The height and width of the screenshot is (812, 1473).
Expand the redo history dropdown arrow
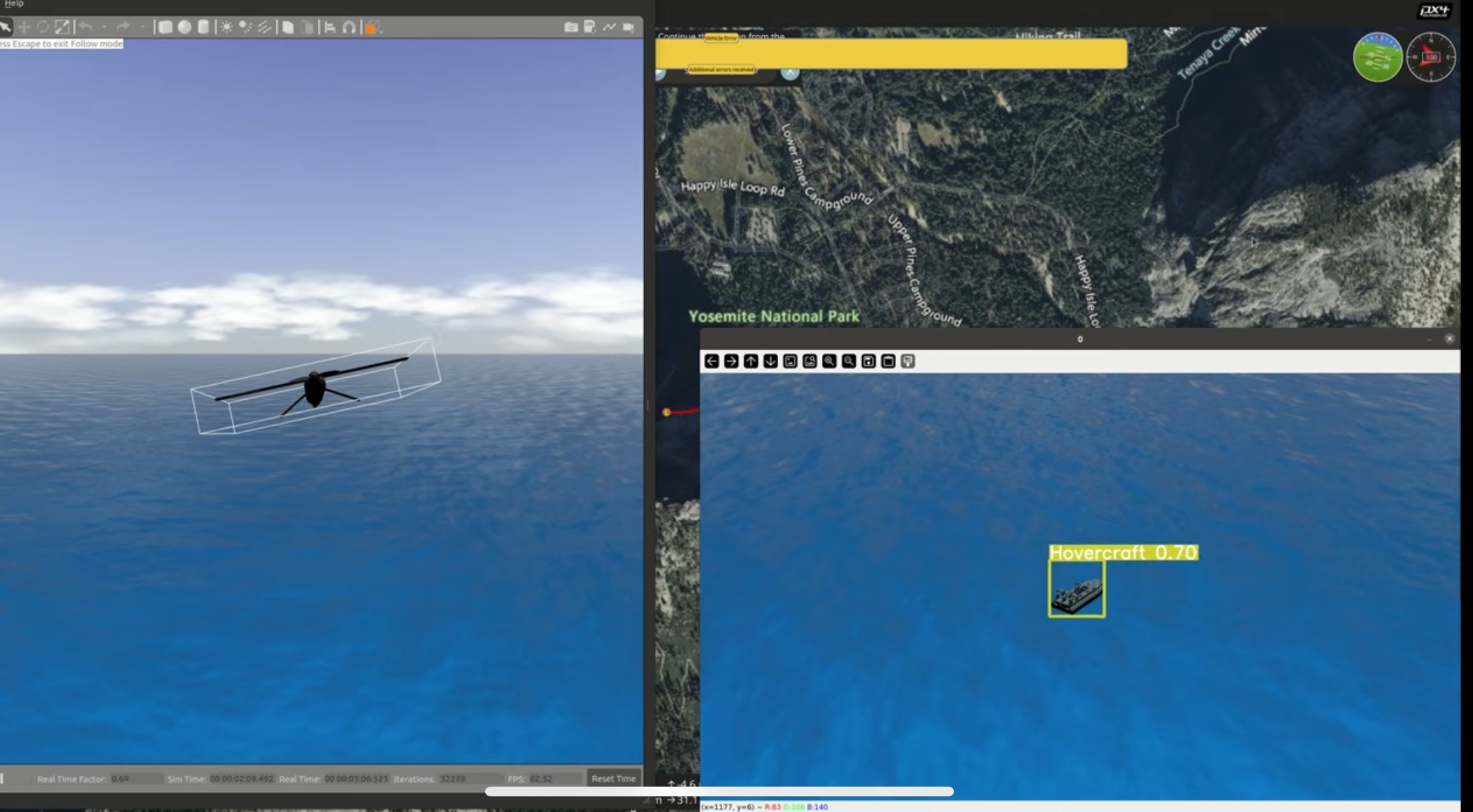(x=142, y=27)
